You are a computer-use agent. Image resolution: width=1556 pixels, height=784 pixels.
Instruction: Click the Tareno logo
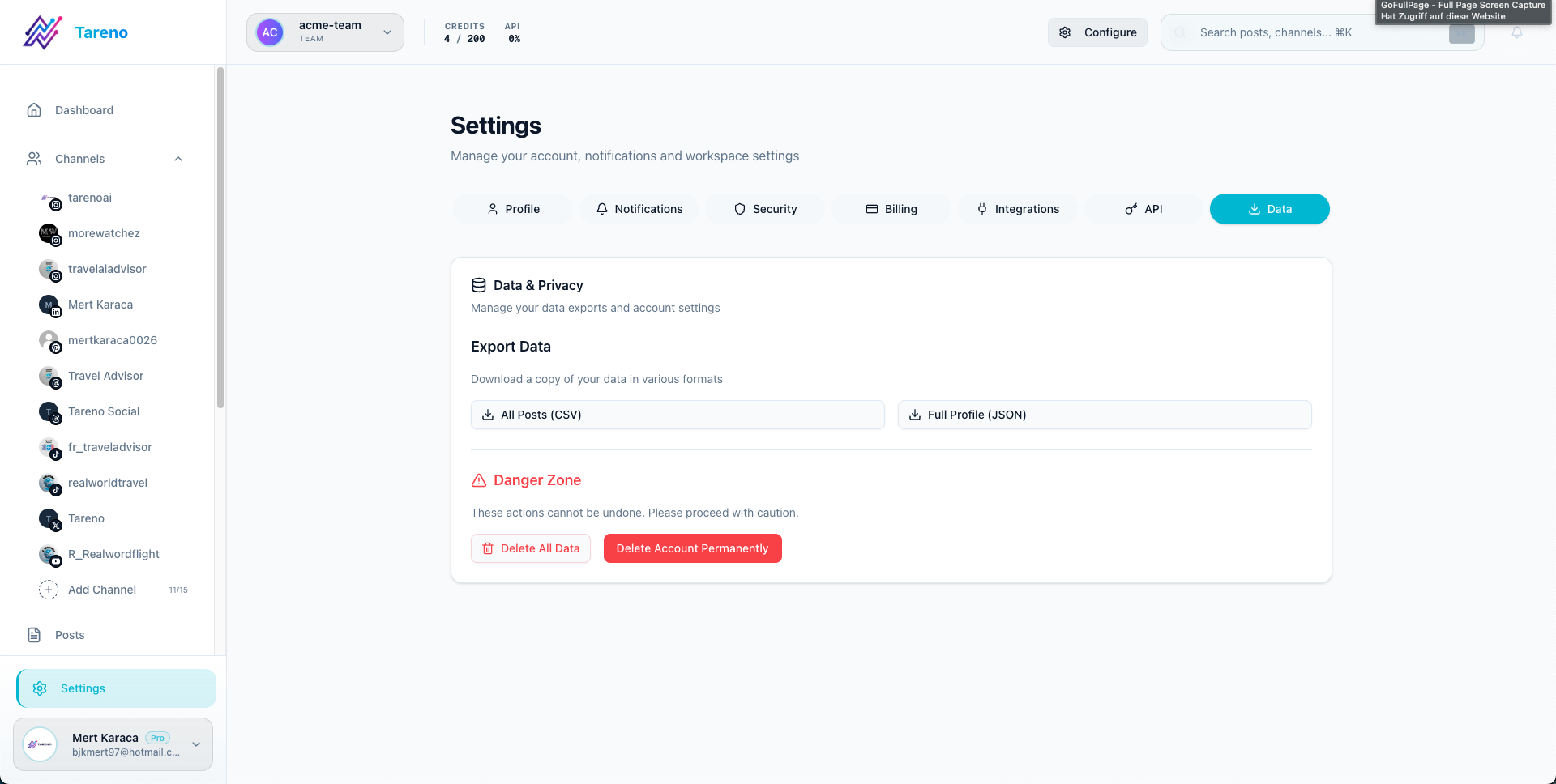[75, 32]
